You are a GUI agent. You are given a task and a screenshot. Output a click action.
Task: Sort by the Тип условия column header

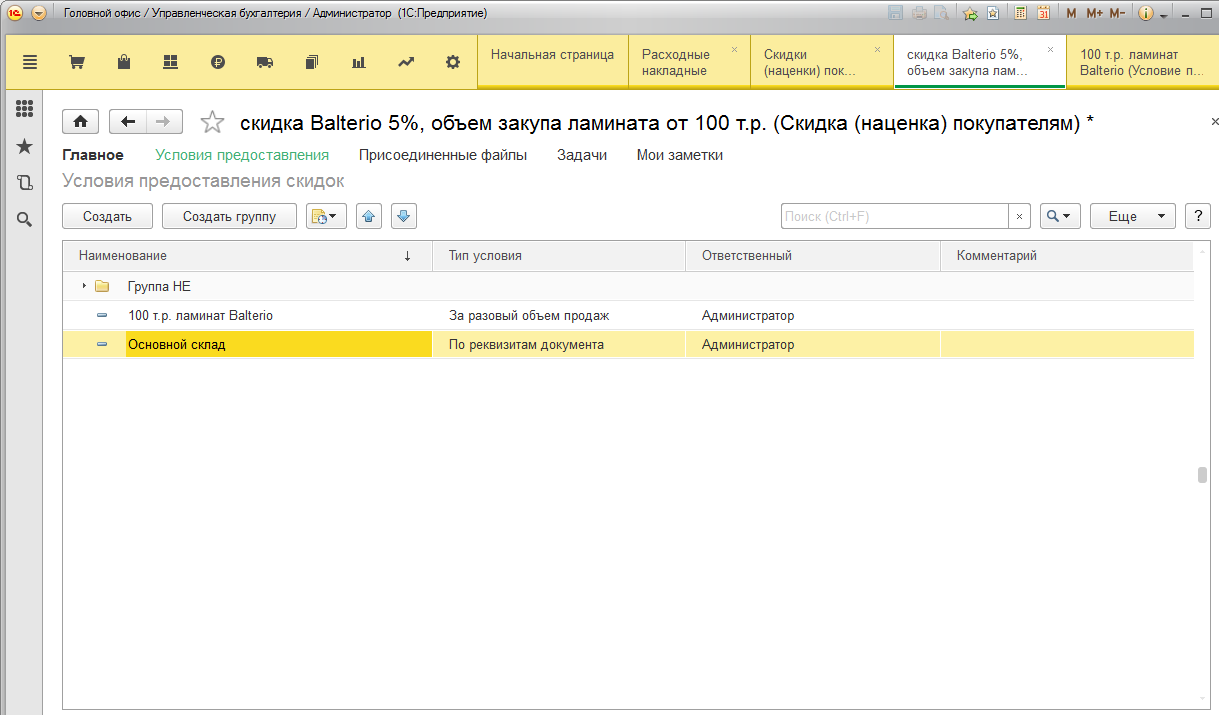pyautogui.click(x=559, y=256)
